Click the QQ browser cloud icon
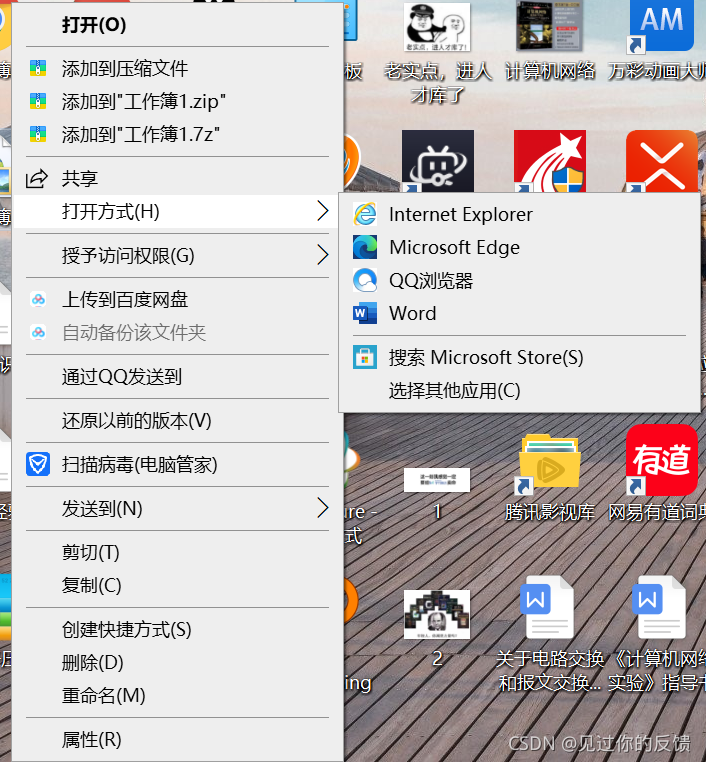Image resolution: width=706 pixels, height=762 pixels. click(365, 280)
